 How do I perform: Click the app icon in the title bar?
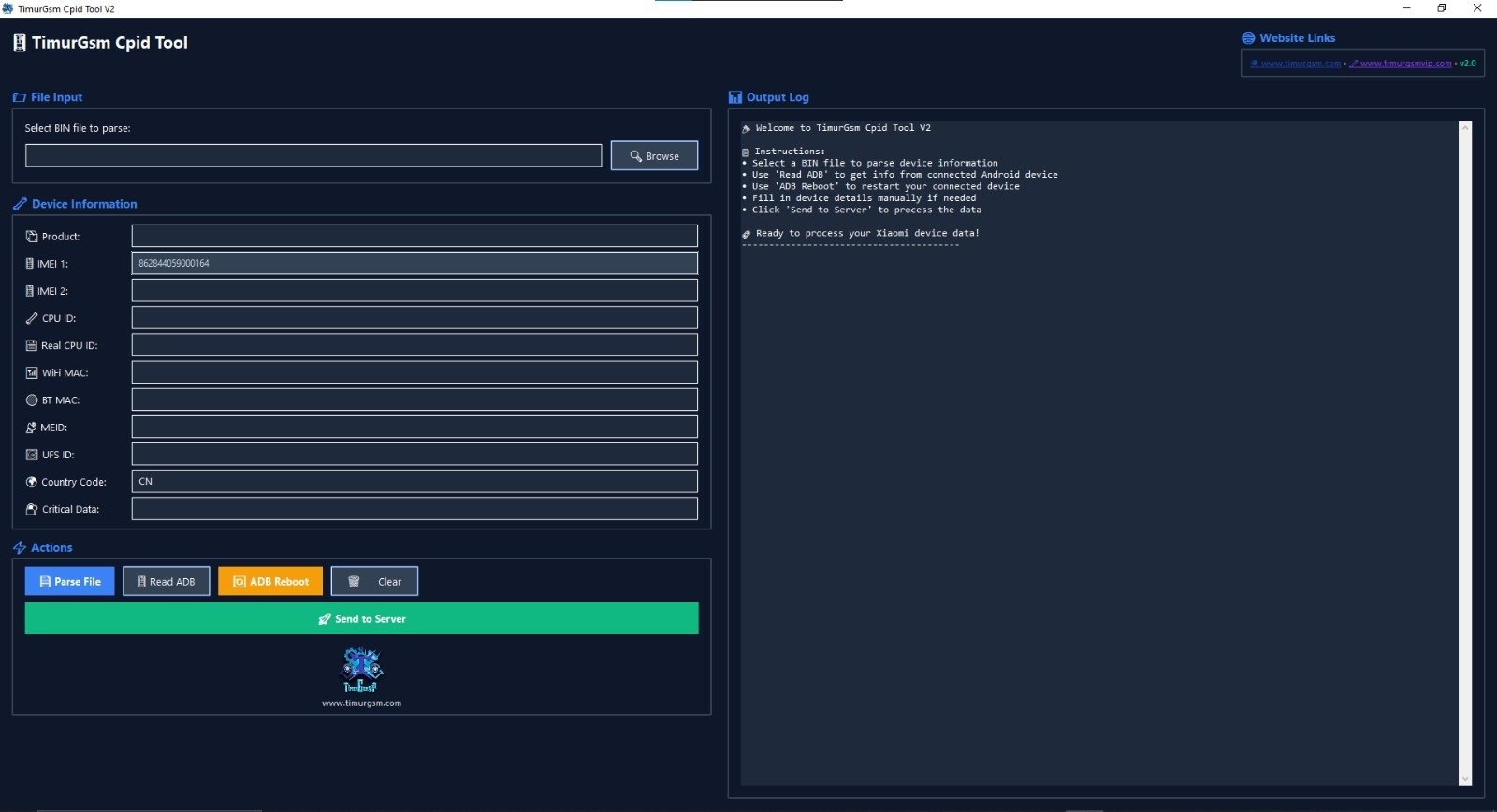(8, 8)
